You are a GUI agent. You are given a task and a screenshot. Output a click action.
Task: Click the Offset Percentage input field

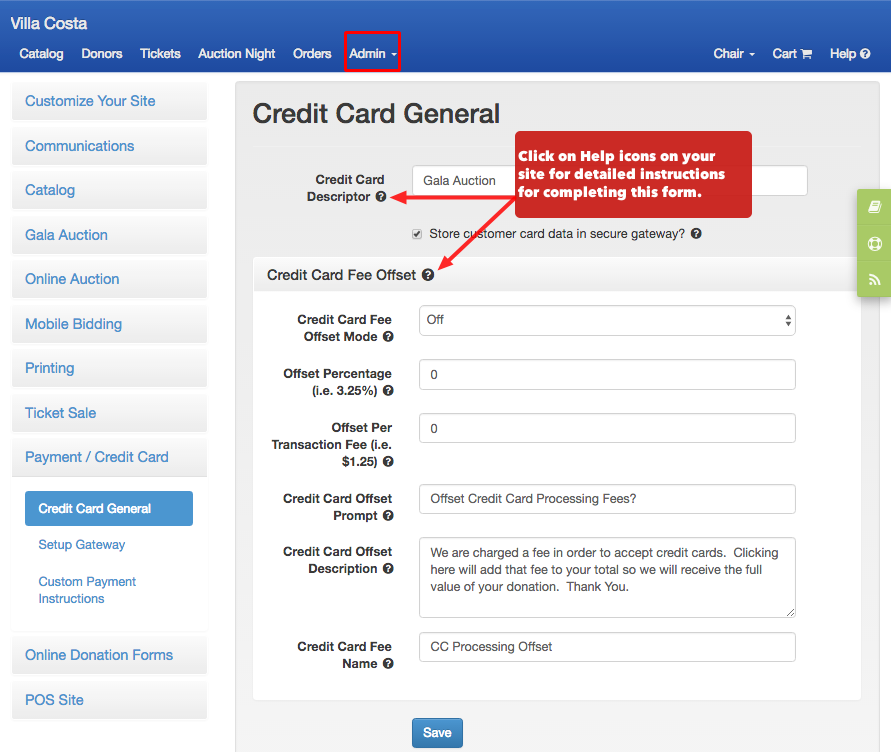[x=607, y=375]
